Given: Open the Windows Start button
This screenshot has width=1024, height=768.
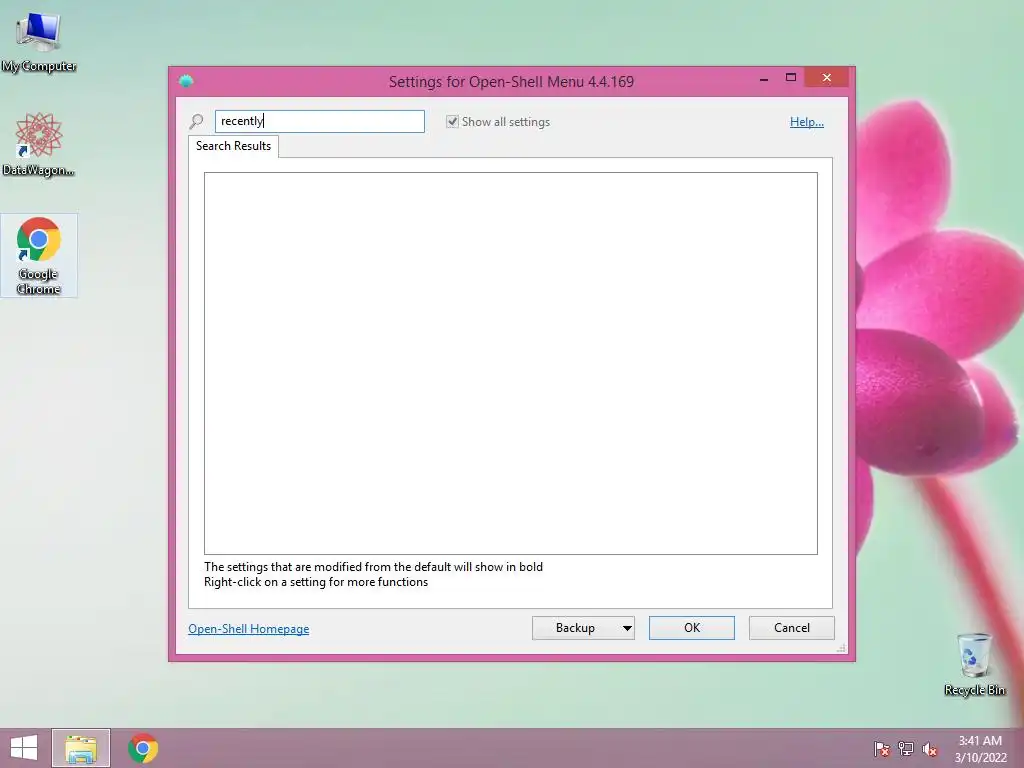Looking at the screenshot, I should [24, 748].
